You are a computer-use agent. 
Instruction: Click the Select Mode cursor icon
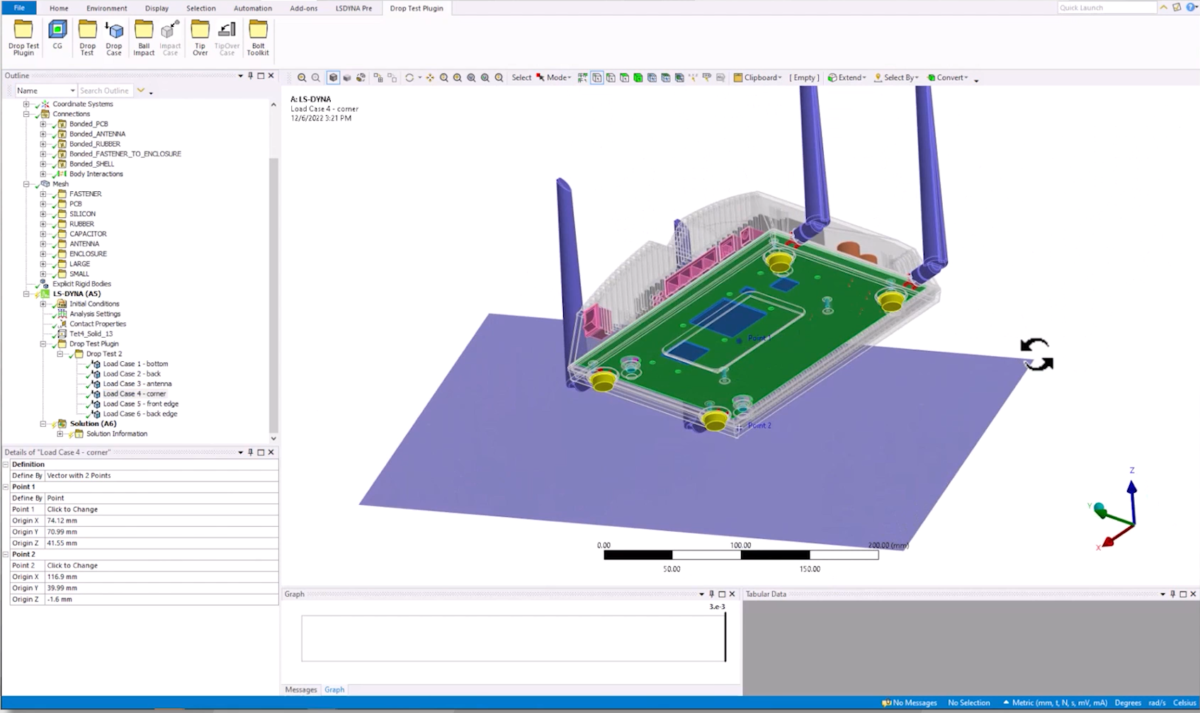[x=541, y=78]
